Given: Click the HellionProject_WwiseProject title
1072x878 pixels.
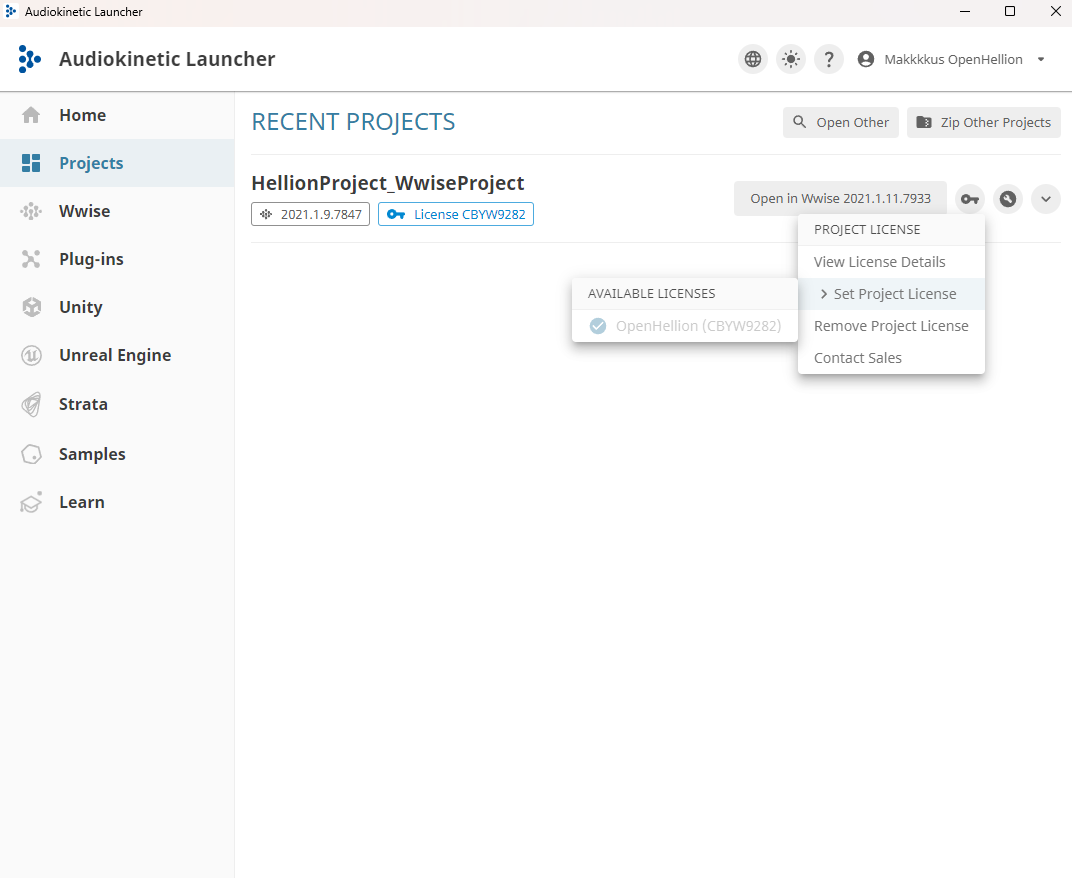Looking at the screenshot, I should tap(388, 183).
